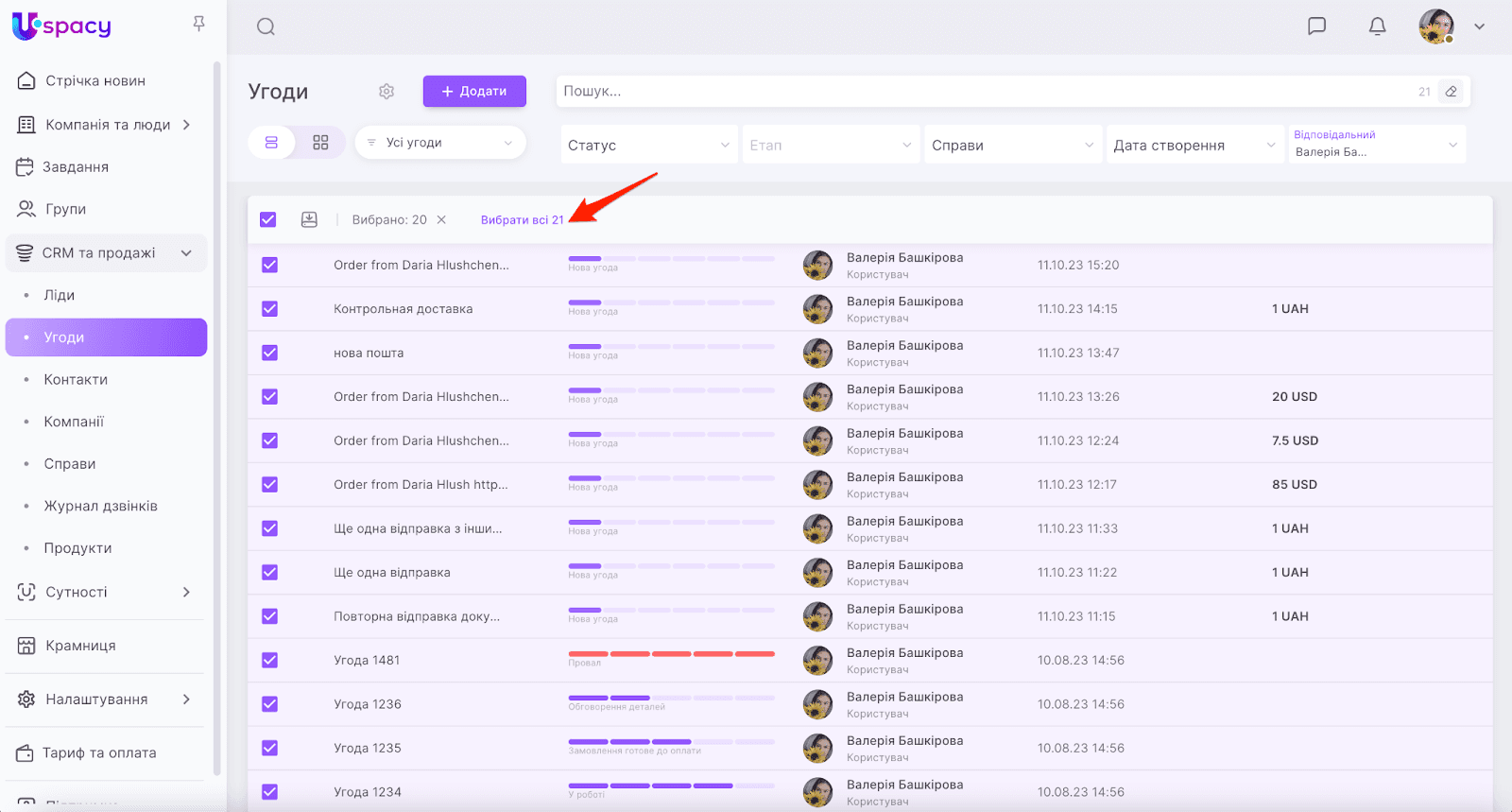The height and width of the screenshot is (812, 1512).
Task: Open the notifications bell
Action: pos(1377,26)
